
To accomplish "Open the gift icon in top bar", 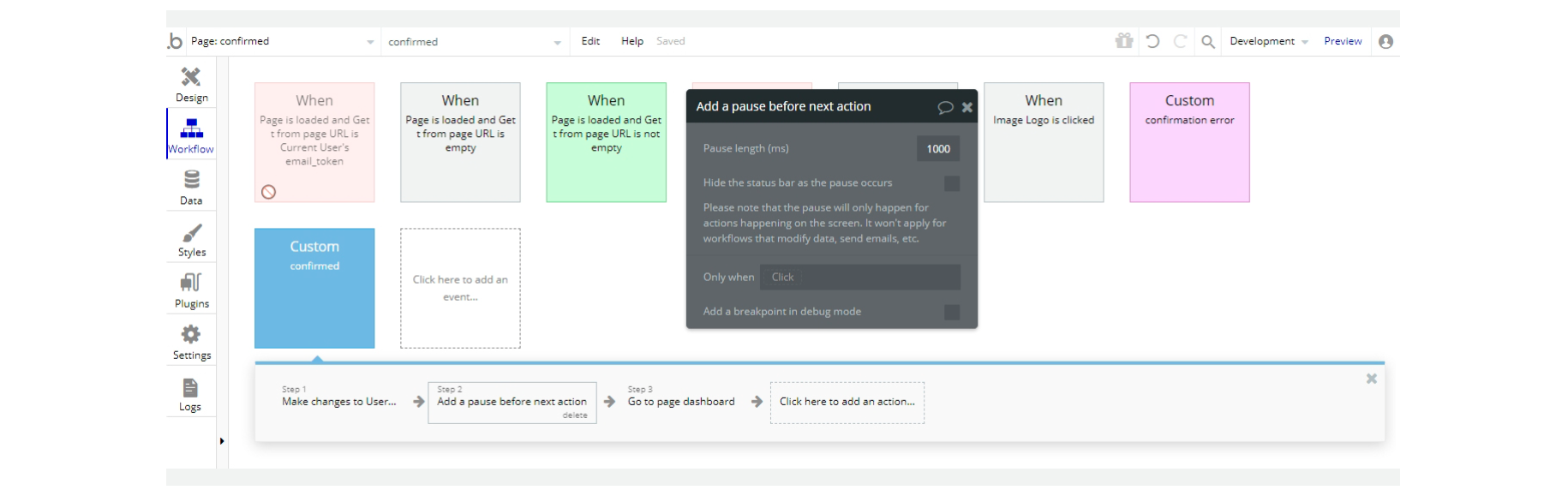I will 1123,41.
